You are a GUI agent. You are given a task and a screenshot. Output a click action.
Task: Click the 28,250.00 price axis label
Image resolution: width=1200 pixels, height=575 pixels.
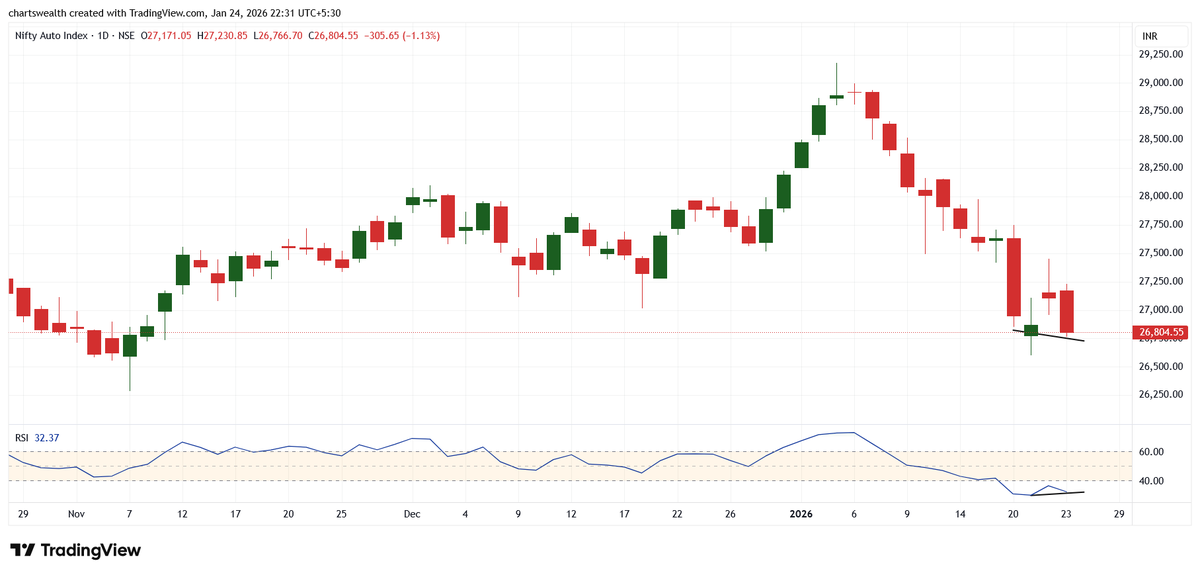tap(1161, 168)
